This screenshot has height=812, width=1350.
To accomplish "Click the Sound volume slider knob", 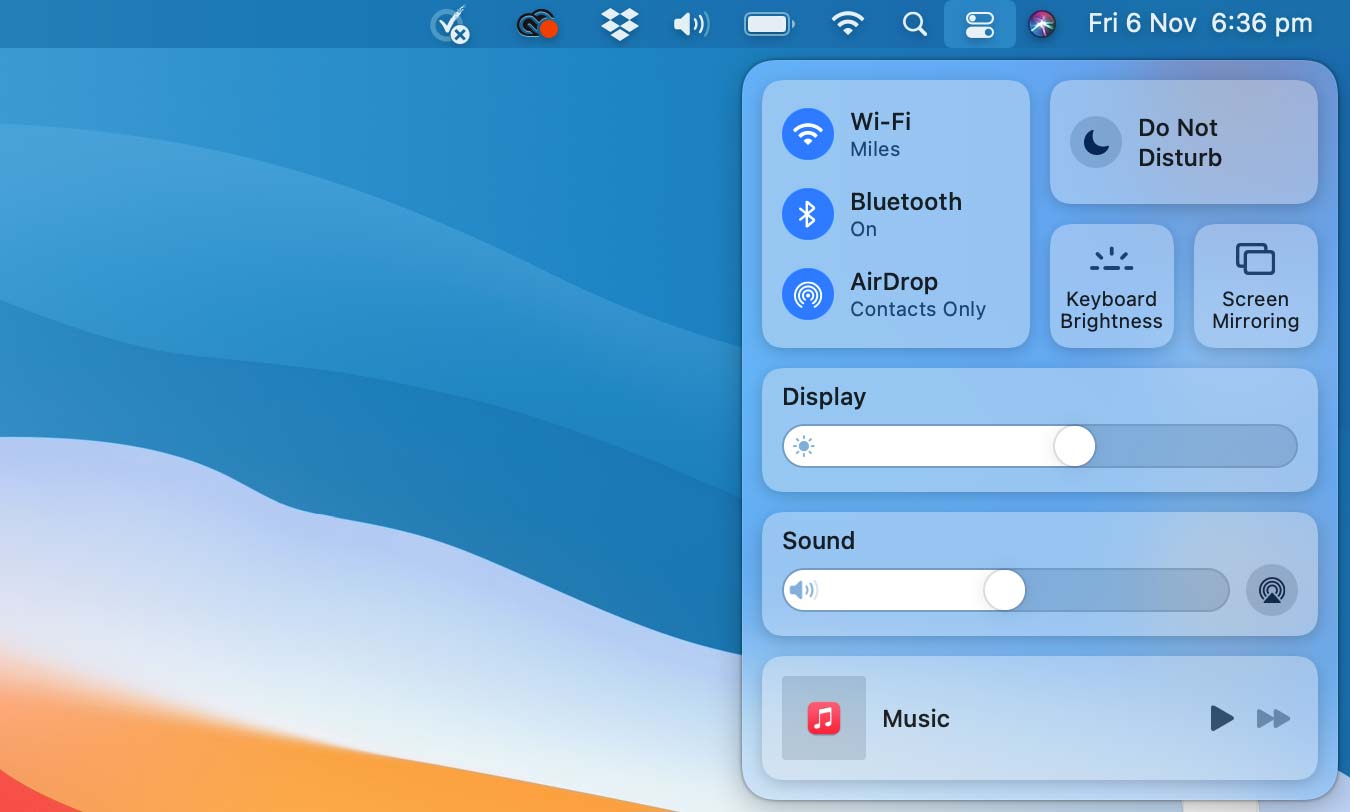I will (1004, 590).
